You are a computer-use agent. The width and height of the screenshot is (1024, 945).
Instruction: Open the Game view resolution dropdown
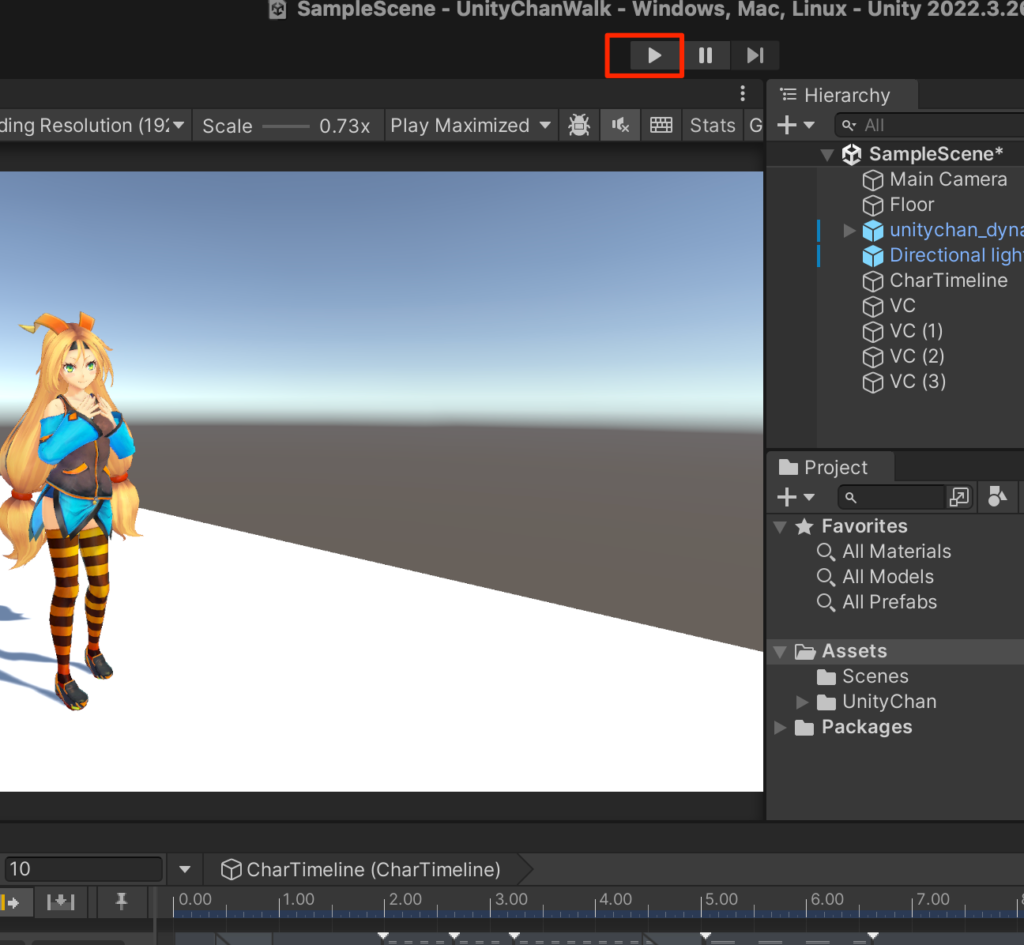tap(94, 125)
